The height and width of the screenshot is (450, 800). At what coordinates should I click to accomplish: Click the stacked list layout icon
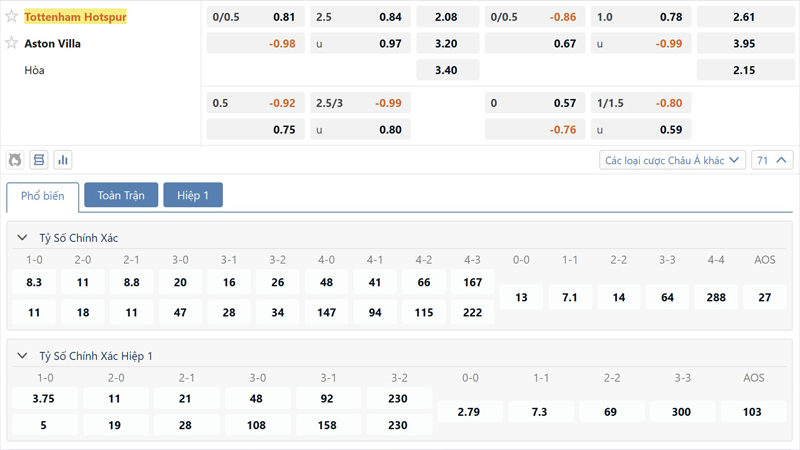click(39, 160)
